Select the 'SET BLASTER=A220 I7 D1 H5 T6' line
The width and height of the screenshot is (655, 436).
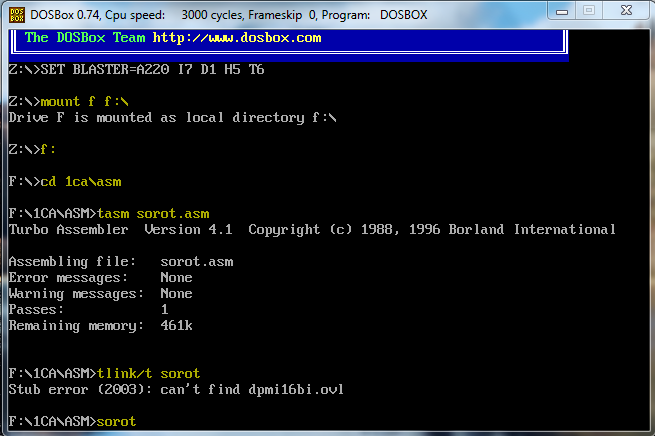pyautogui.click(x=137, y=69)
